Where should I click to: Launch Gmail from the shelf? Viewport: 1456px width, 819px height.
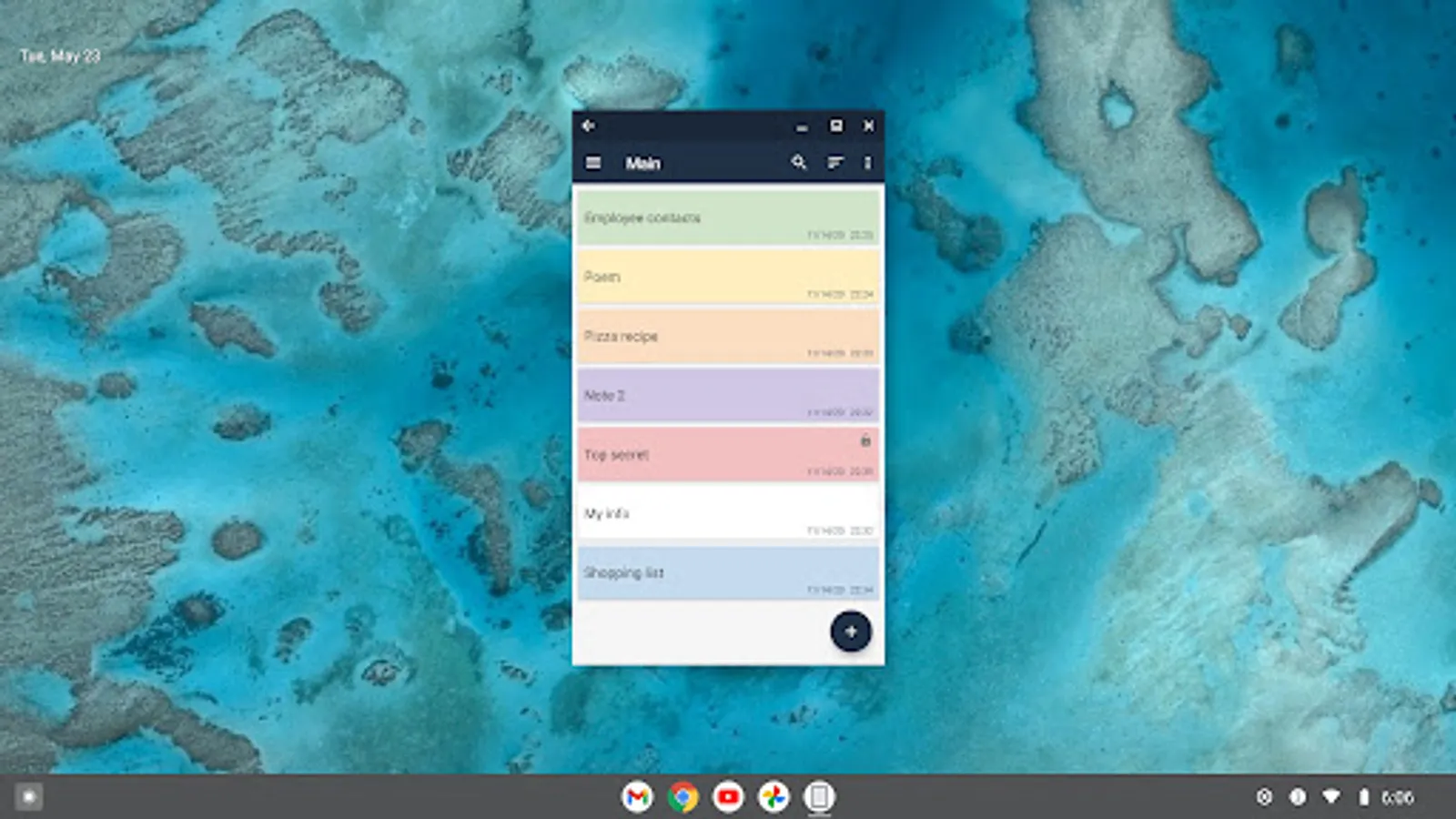tap(637, 797)
